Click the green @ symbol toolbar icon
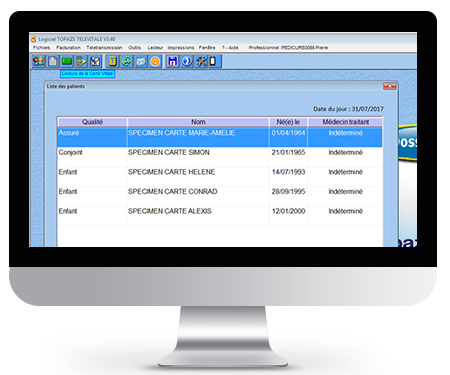 coord(127,61)
